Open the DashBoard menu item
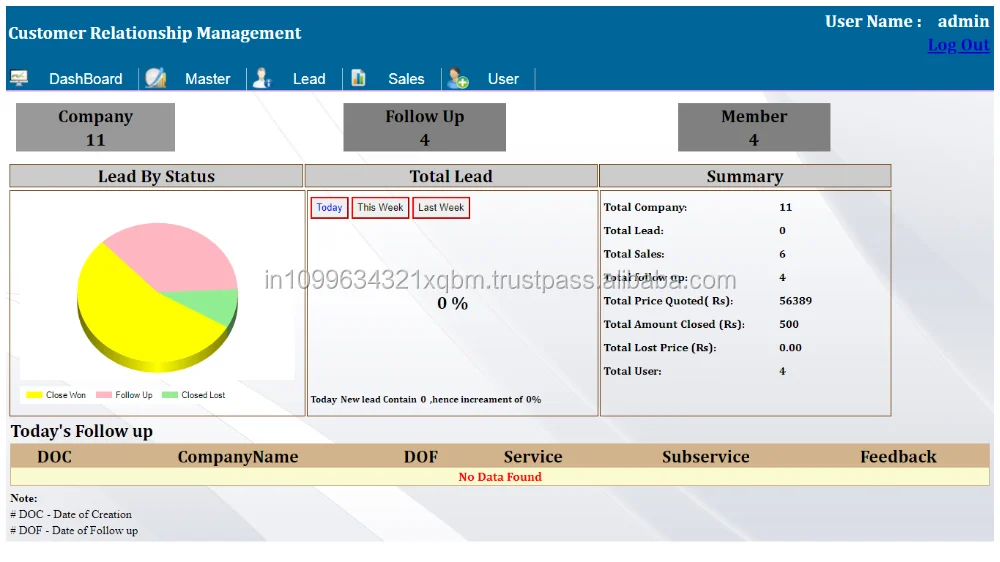Viewport: 1000px width, 562px height. (85, 79)
